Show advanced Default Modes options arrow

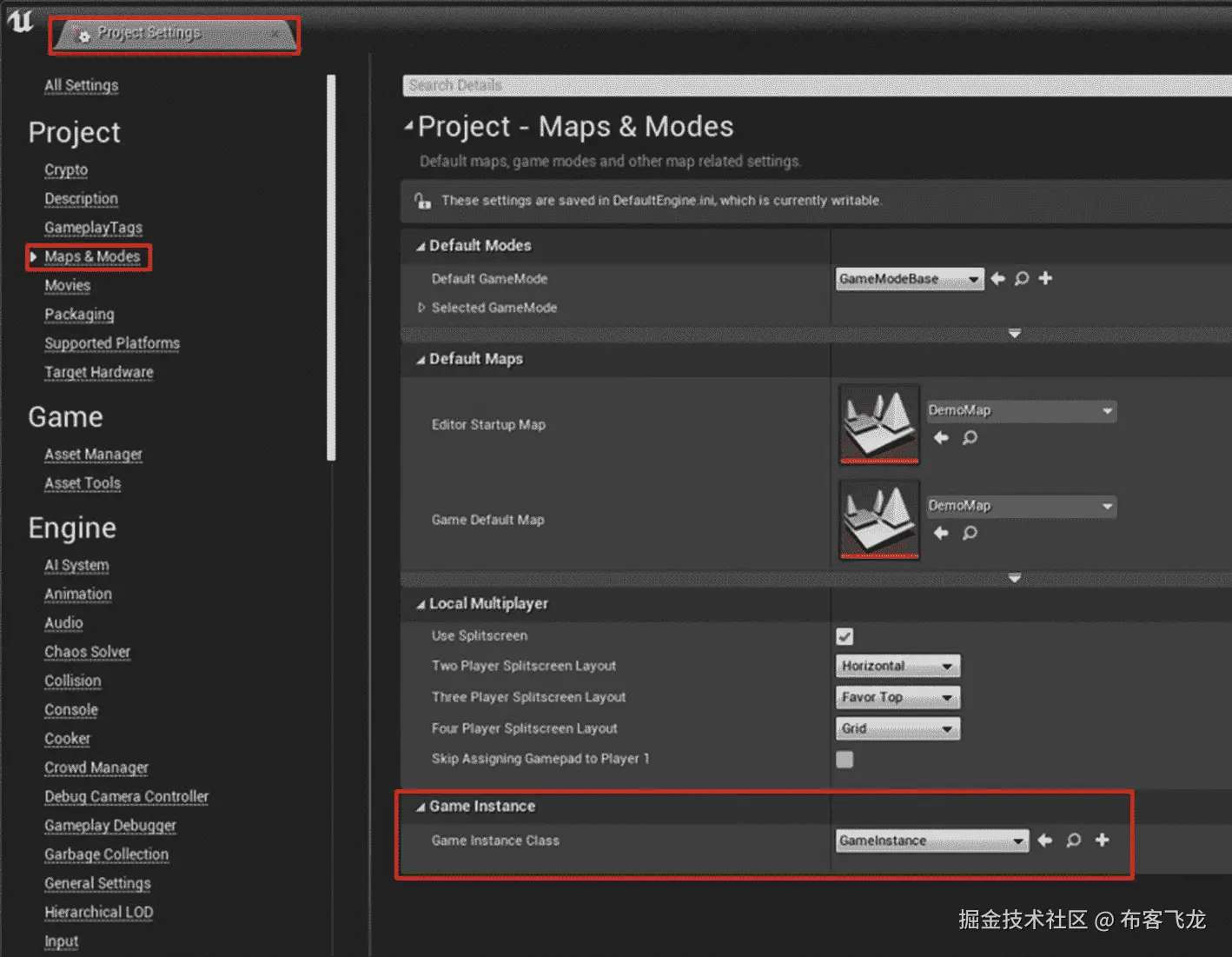click(x=1014, y=334)
